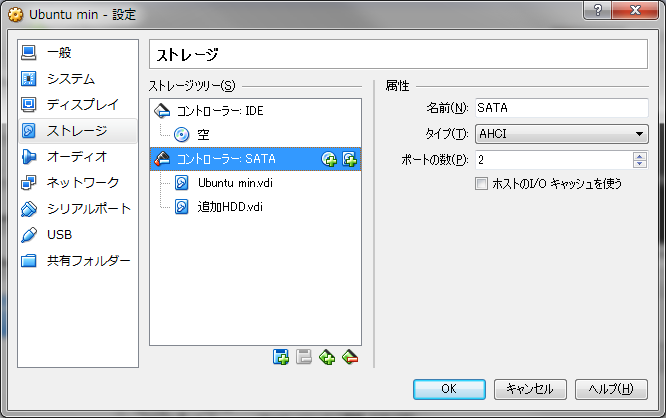Click the hard disk icon beside Ubuntu min.vdi

[182, 183]
